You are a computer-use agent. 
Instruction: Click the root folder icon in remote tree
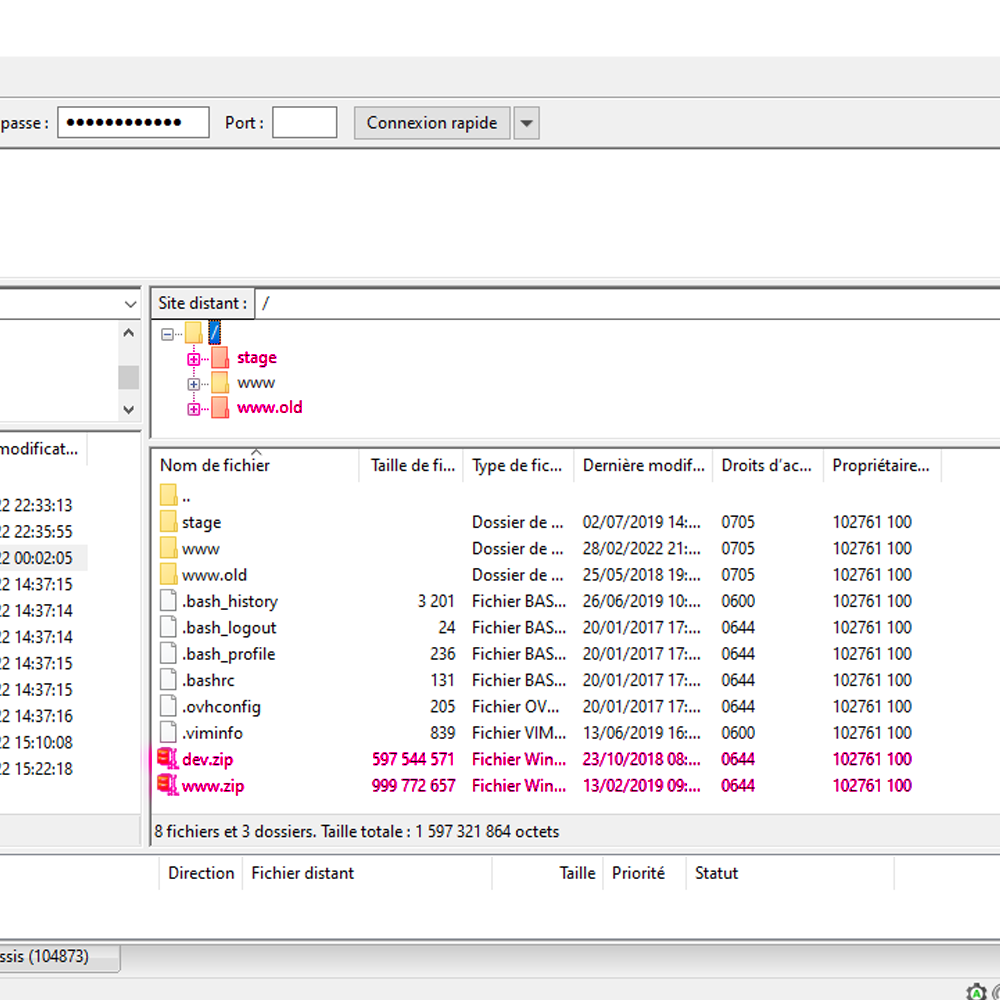click(x=194, y=333)
